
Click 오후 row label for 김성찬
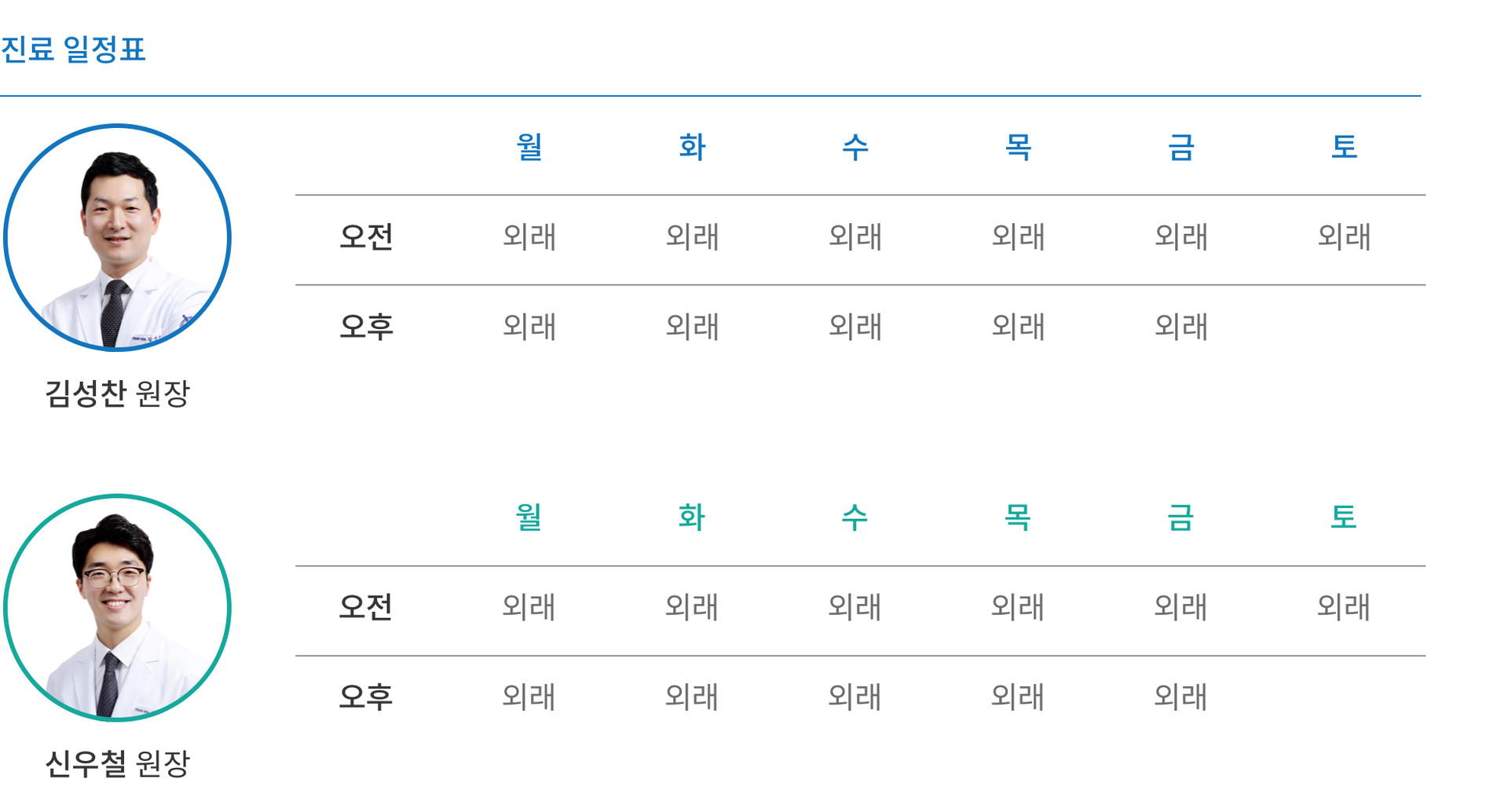coord(366,327)
